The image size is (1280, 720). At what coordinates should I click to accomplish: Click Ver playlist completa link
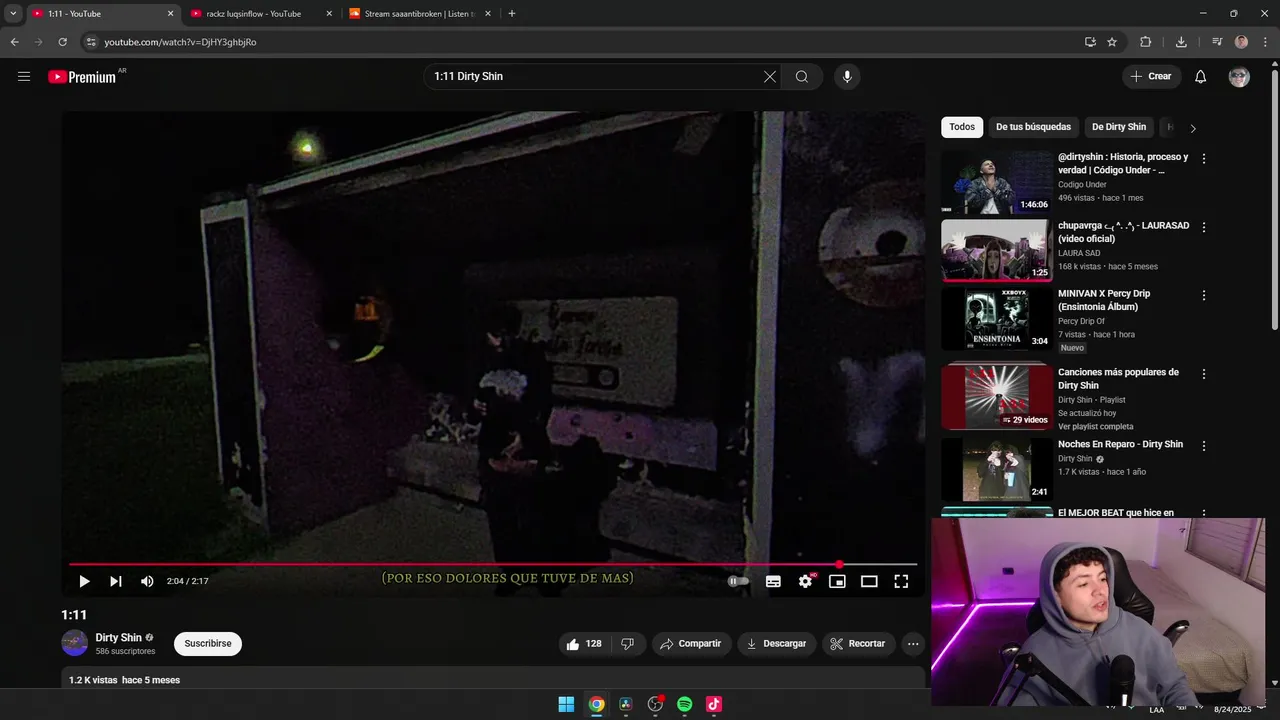[x=1096, y=426]
